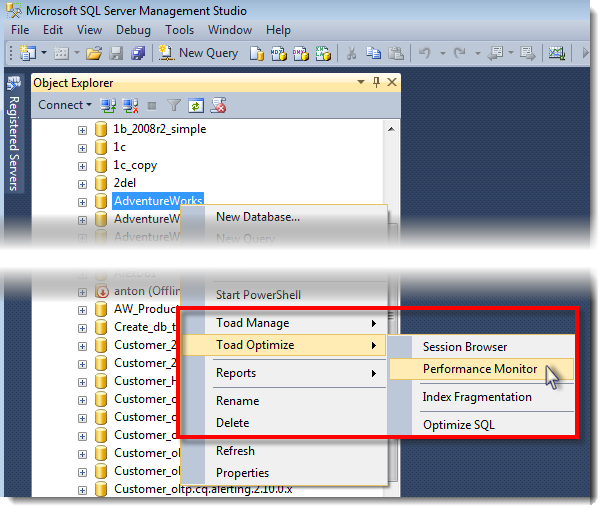Choose Refresh from context menu
605x512 pixels.
tap(284, 451)
